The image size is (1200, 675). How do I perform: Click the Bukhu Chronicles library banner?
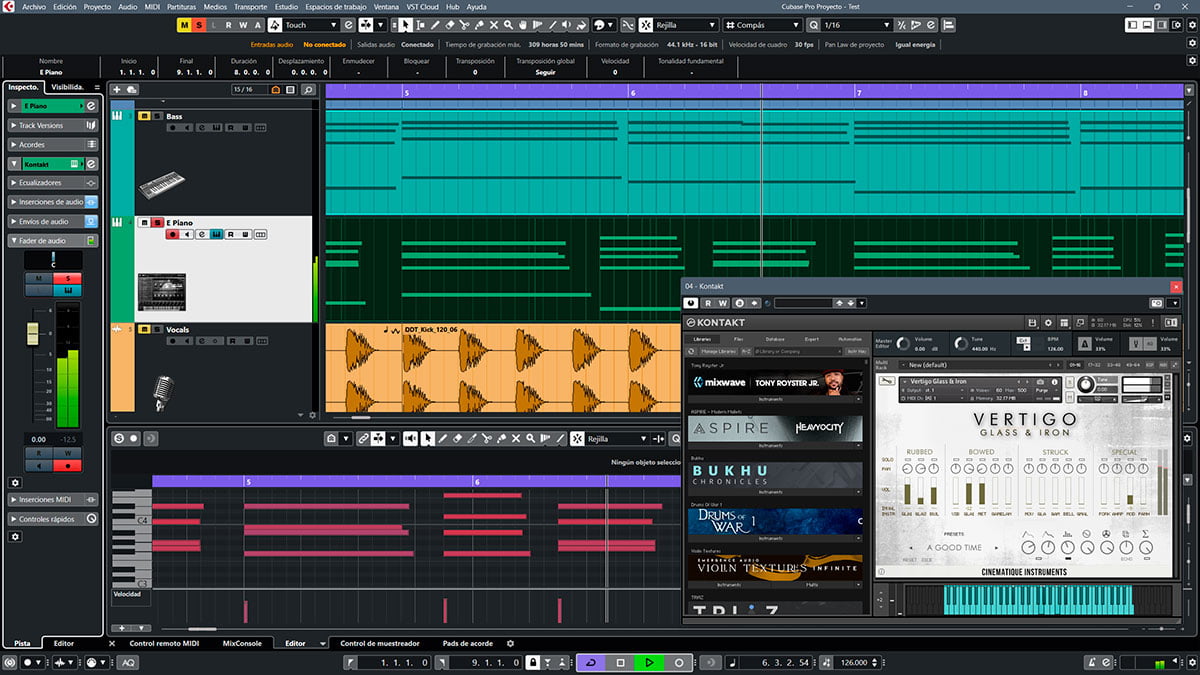pos(775,474)
